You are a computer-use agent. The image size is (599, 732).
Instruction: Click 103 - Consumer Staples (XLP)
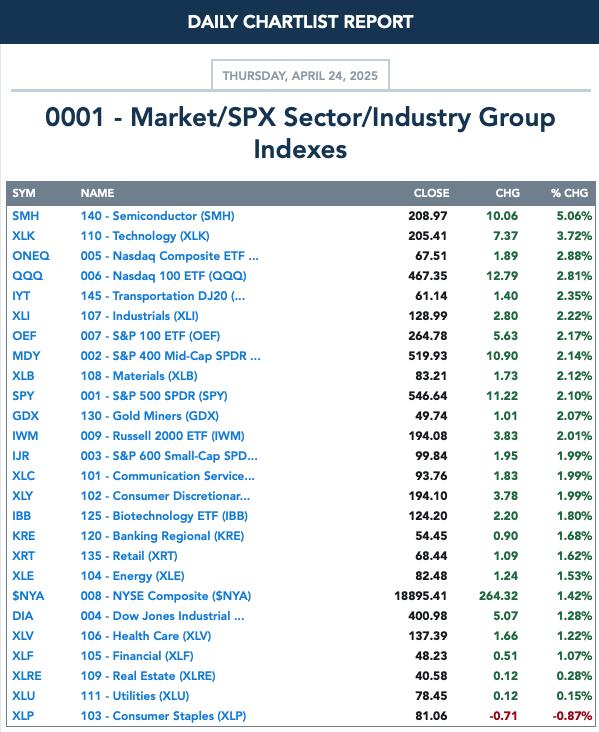pyautogui.click(x=163, y=716)
